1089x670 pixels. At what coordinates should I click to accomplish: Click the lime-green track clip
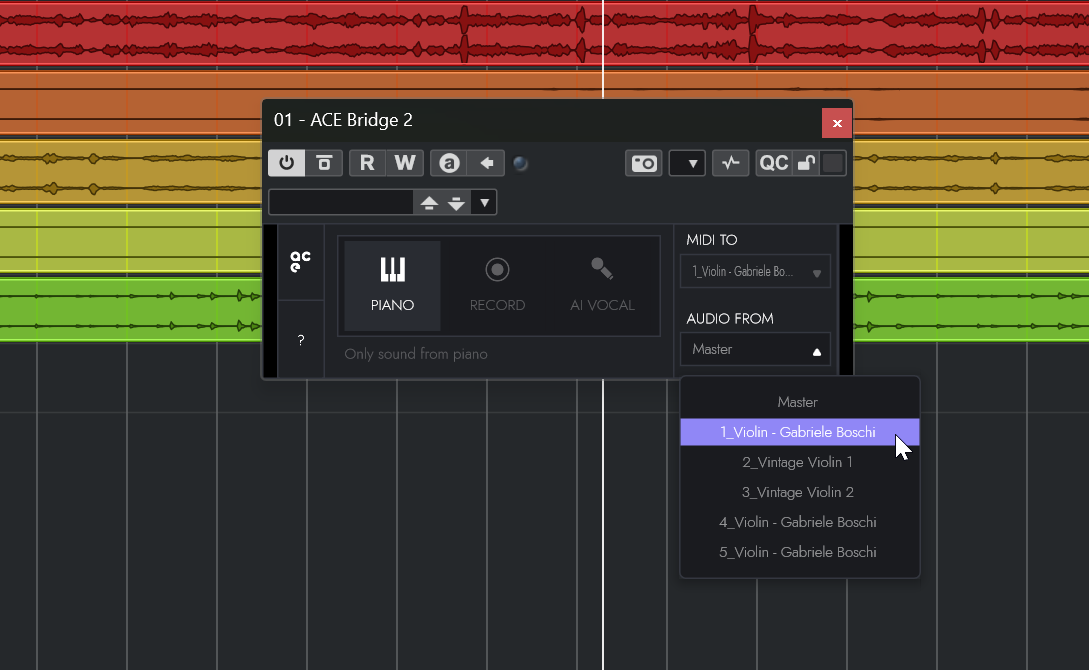pos(131,240)
